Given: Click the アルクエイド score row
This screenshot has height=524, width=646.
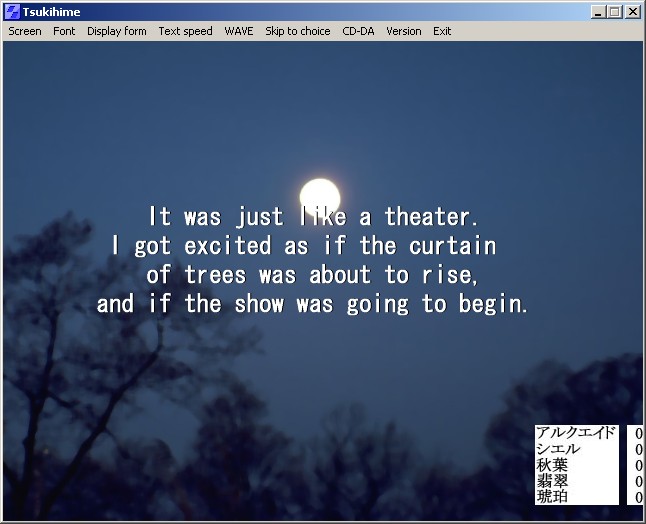Looking at the screenshot, I should click(588, 433).
